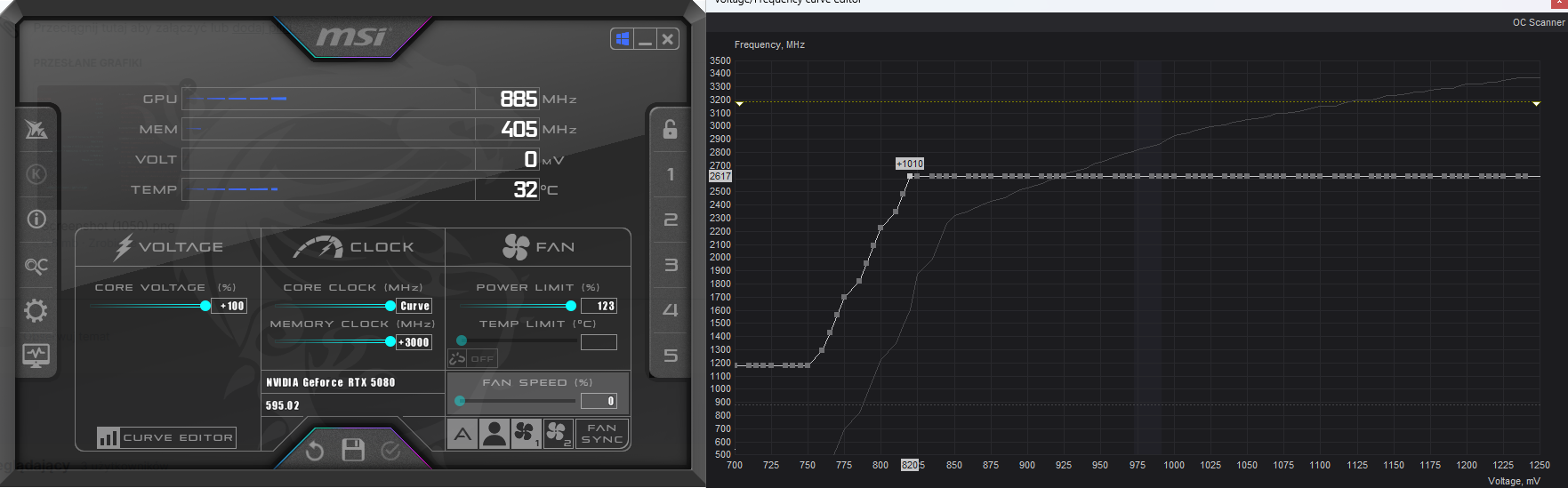This screenshot has height=488, width=1568.
Task: Reset settings with the revert arrow icon
Action: (315, 452)
